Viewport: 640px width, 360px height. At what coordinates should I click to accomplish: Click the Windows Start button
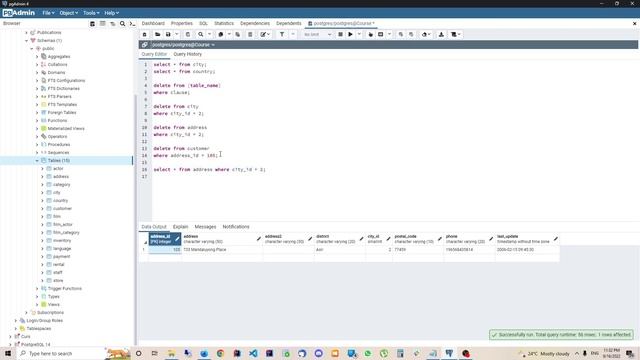tap(8, 353)
